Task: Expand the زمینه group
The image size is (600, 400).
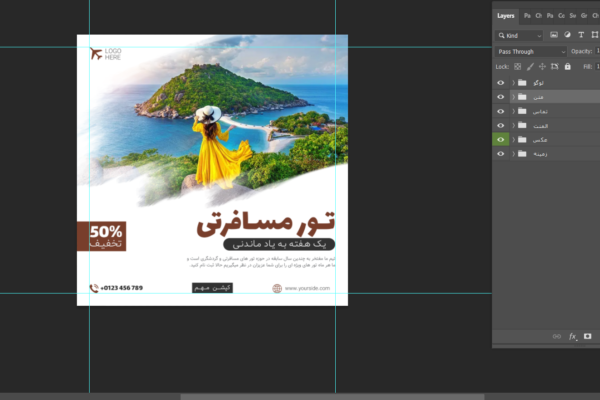Action: [x=514, y=153]
